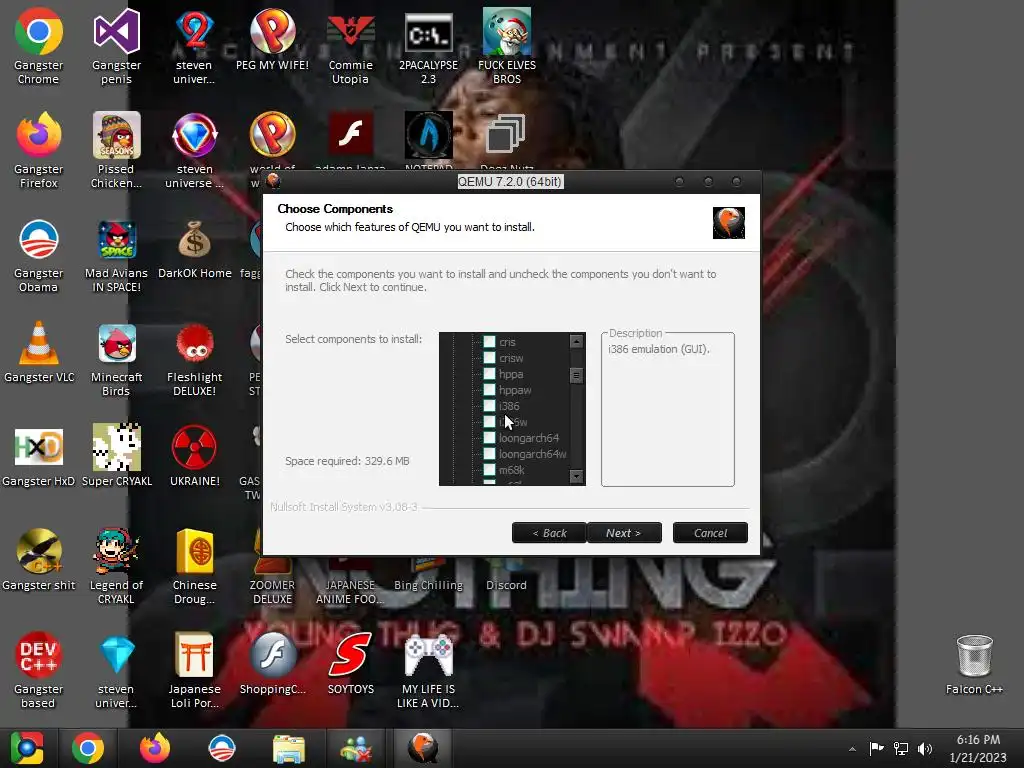The image size is (1024, 768).
Task: Open the Japanese Loli Por... torii gate icon
Action: (x=195, y=670)
